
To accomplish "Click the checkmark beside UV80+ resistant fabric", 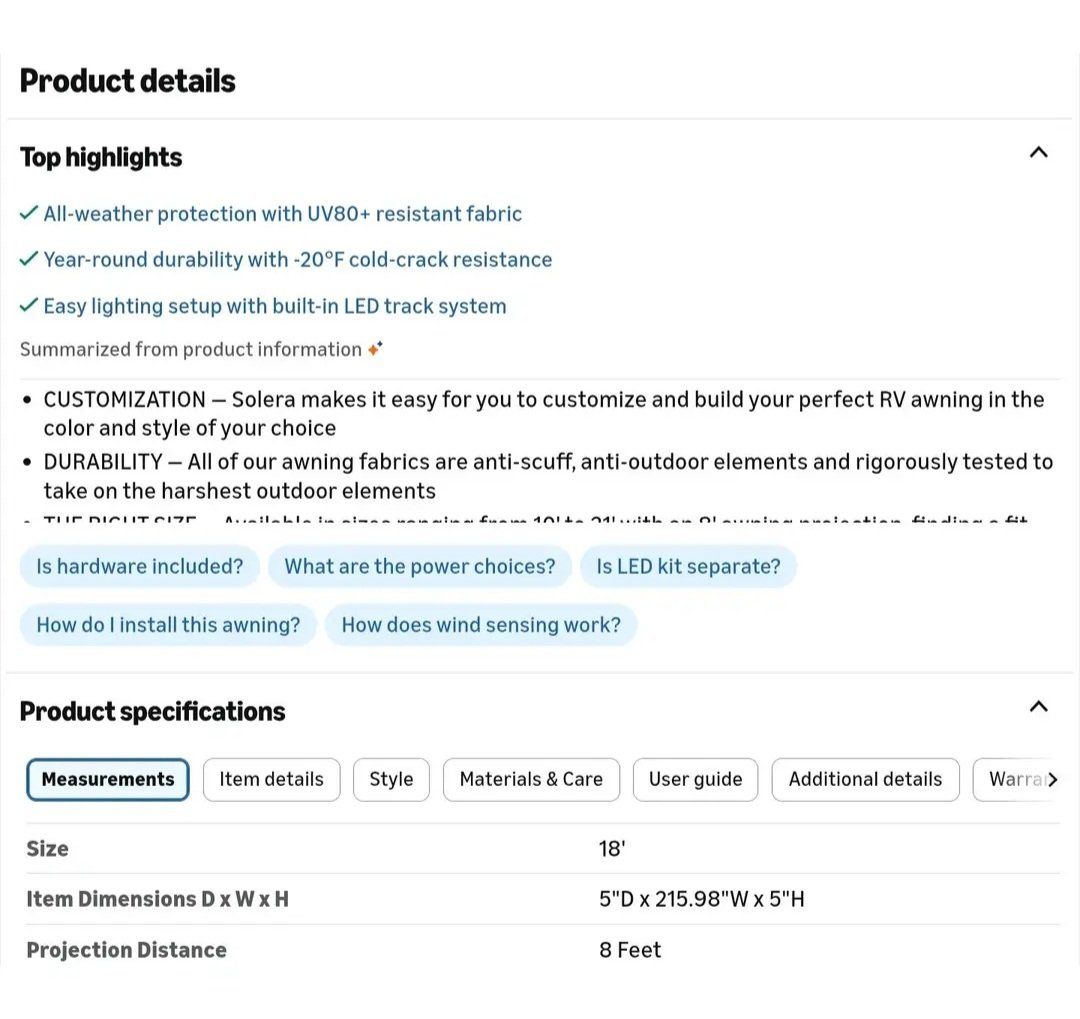I will (x=29, y=213).
